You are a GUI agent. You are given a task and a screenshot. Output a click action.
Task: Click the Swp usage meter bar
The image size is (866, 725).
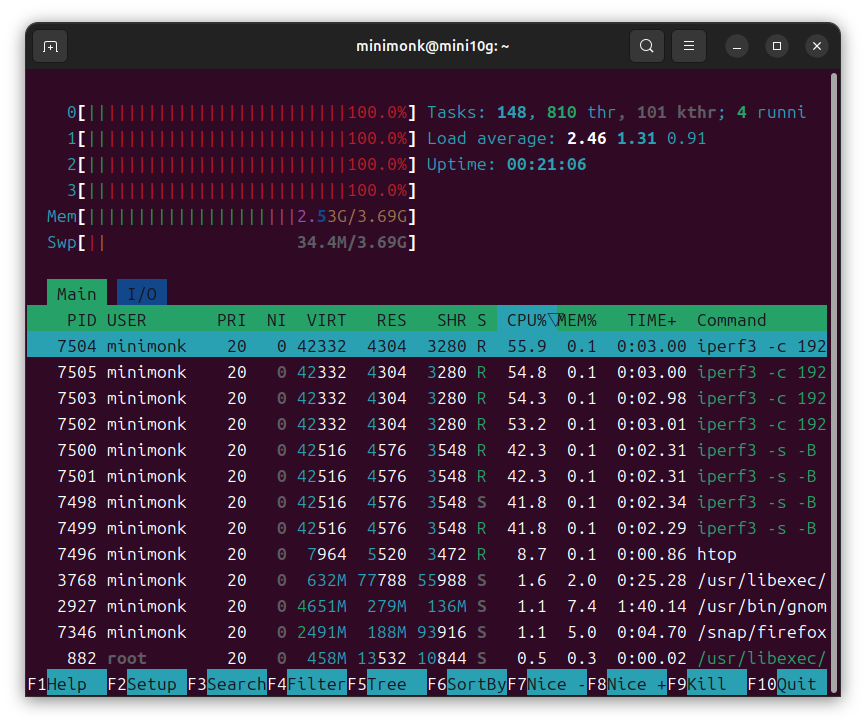(231, 242)
